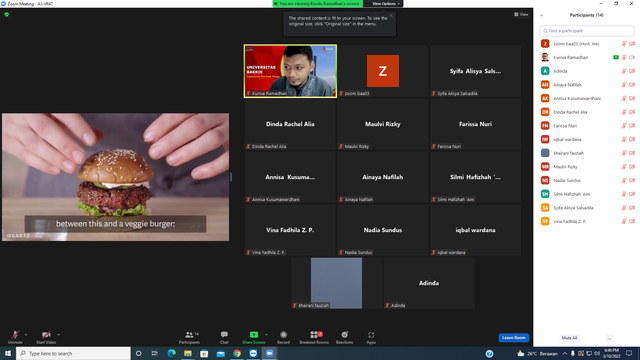640x360 pixels.
Task: Open more options next to Mute All
Action: pos(609,338)
